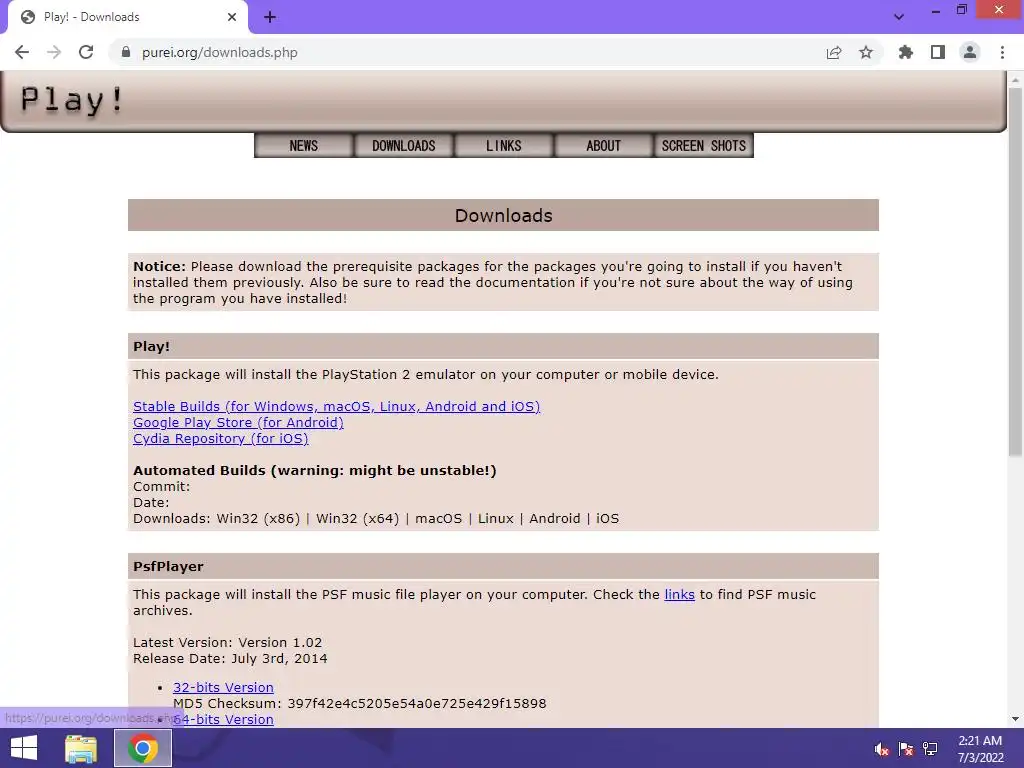Click the iOS download text

pos(607,519)
